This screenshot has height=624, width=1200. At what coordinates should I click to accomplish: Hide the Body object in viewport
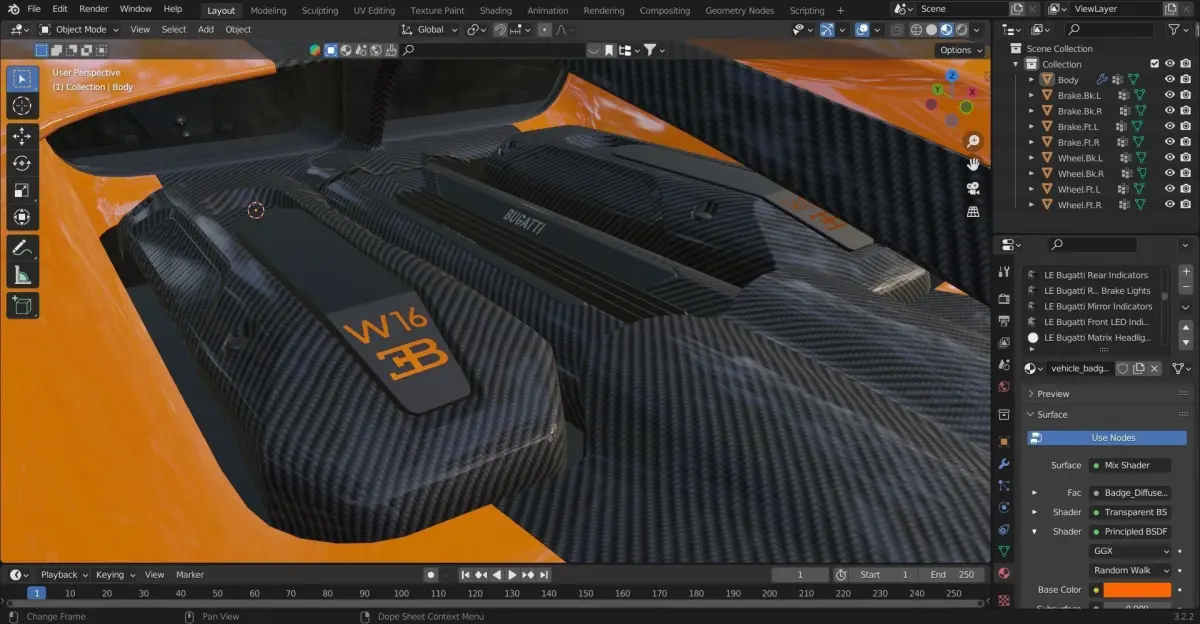tap(1169, 80)
